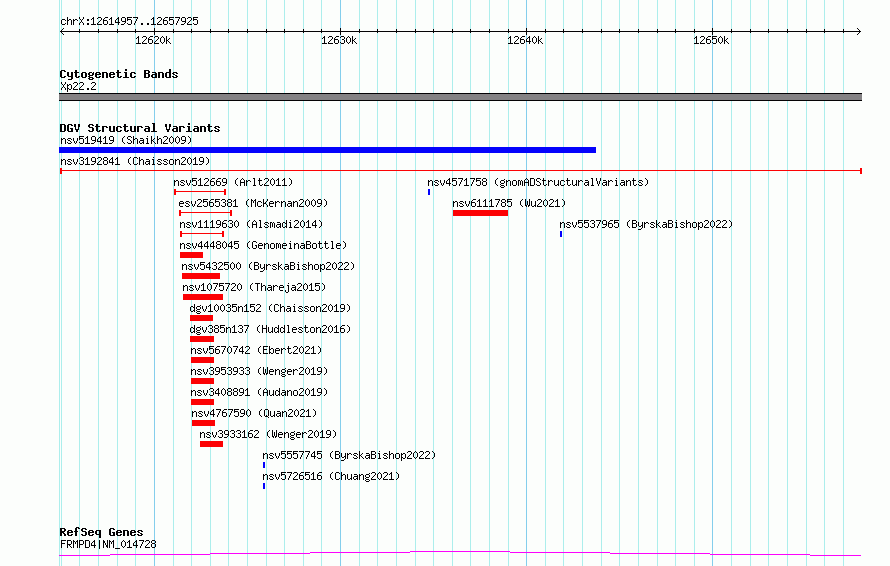
Task: Open nsv5557745 (ByrskaBishop2022) variant label
Action: tap(349, 455)
